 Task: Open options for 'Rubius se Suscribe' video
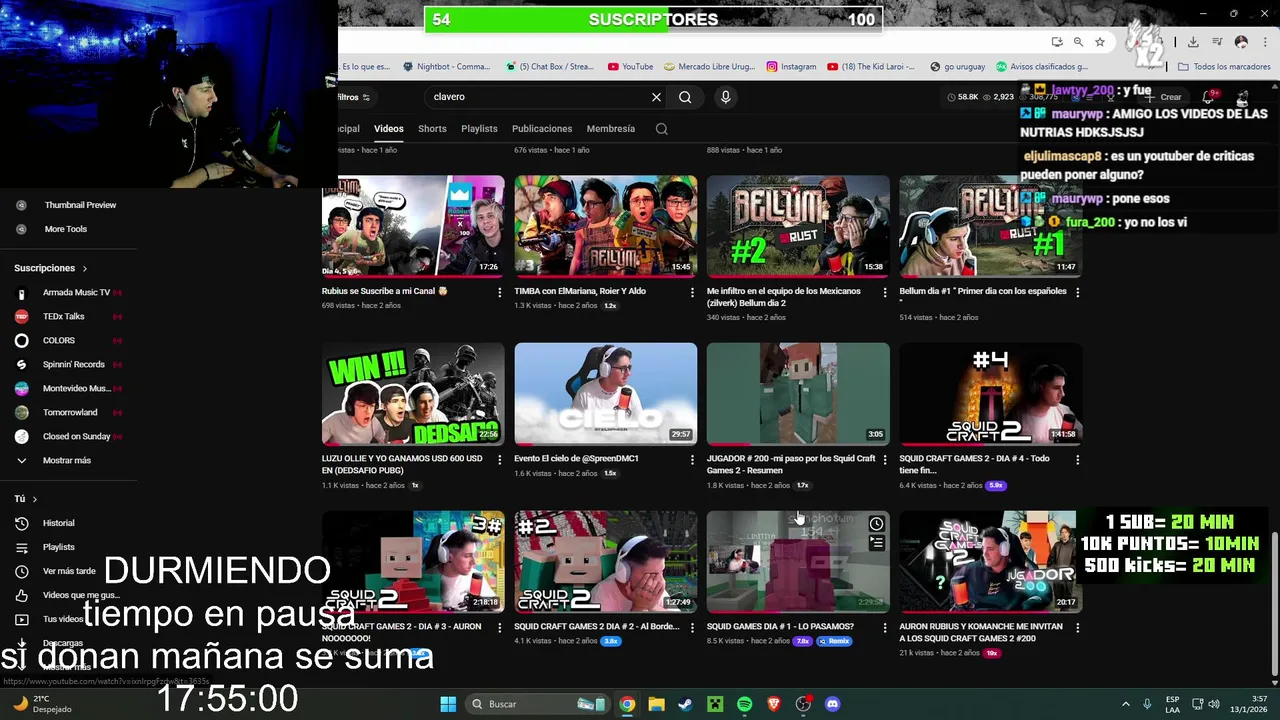coord(500,292)
